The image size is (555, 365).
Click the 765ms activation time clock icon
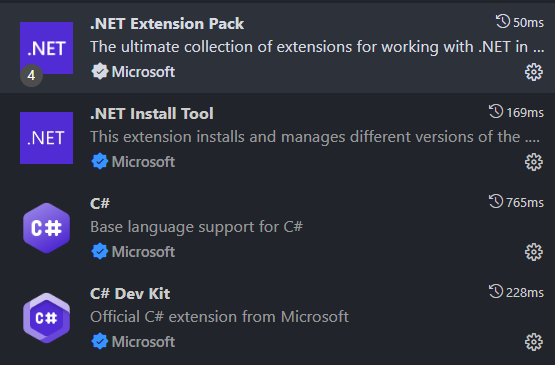click(x=496, y=201)
